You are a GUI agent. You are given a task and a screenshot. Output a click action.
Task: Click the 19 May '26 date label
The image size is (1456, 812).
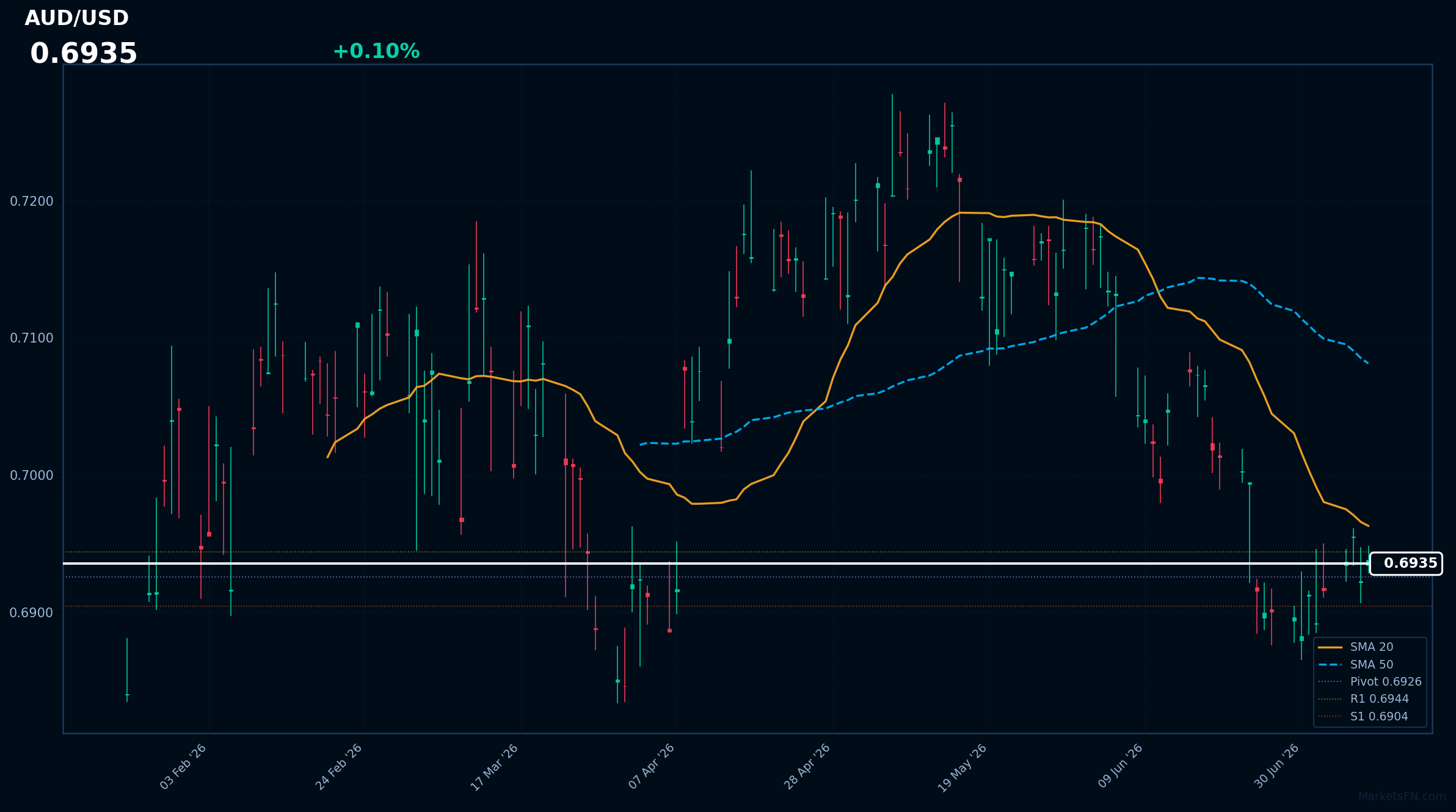point(963,768)
